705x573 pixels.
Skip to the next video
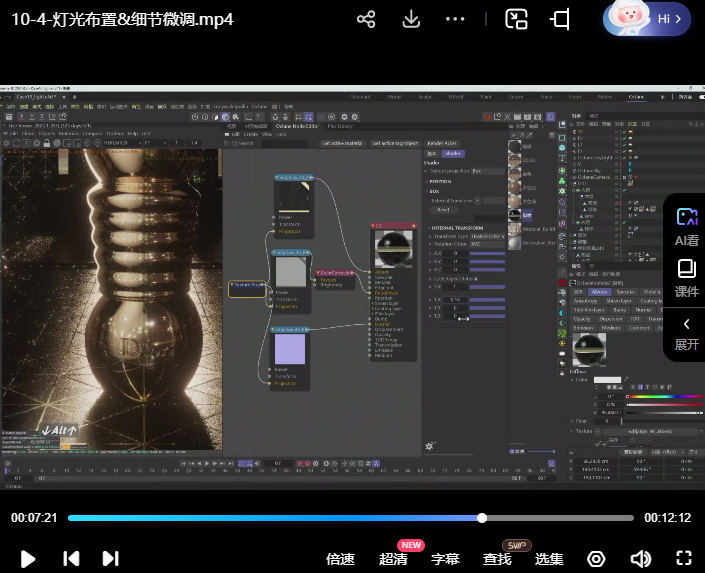pyautogui.click(x=110, y=558)
